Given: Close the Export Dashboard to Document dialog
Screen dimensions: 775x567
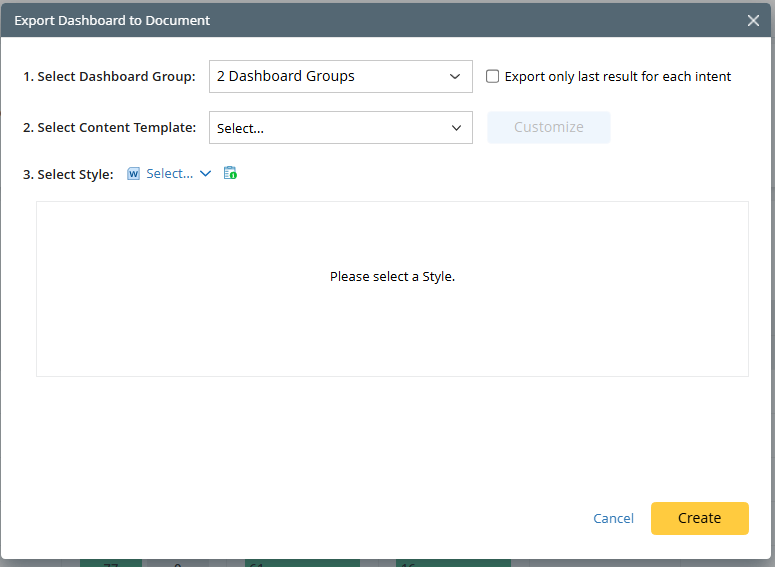Looking at the screenshot, I should coord(753,20).
